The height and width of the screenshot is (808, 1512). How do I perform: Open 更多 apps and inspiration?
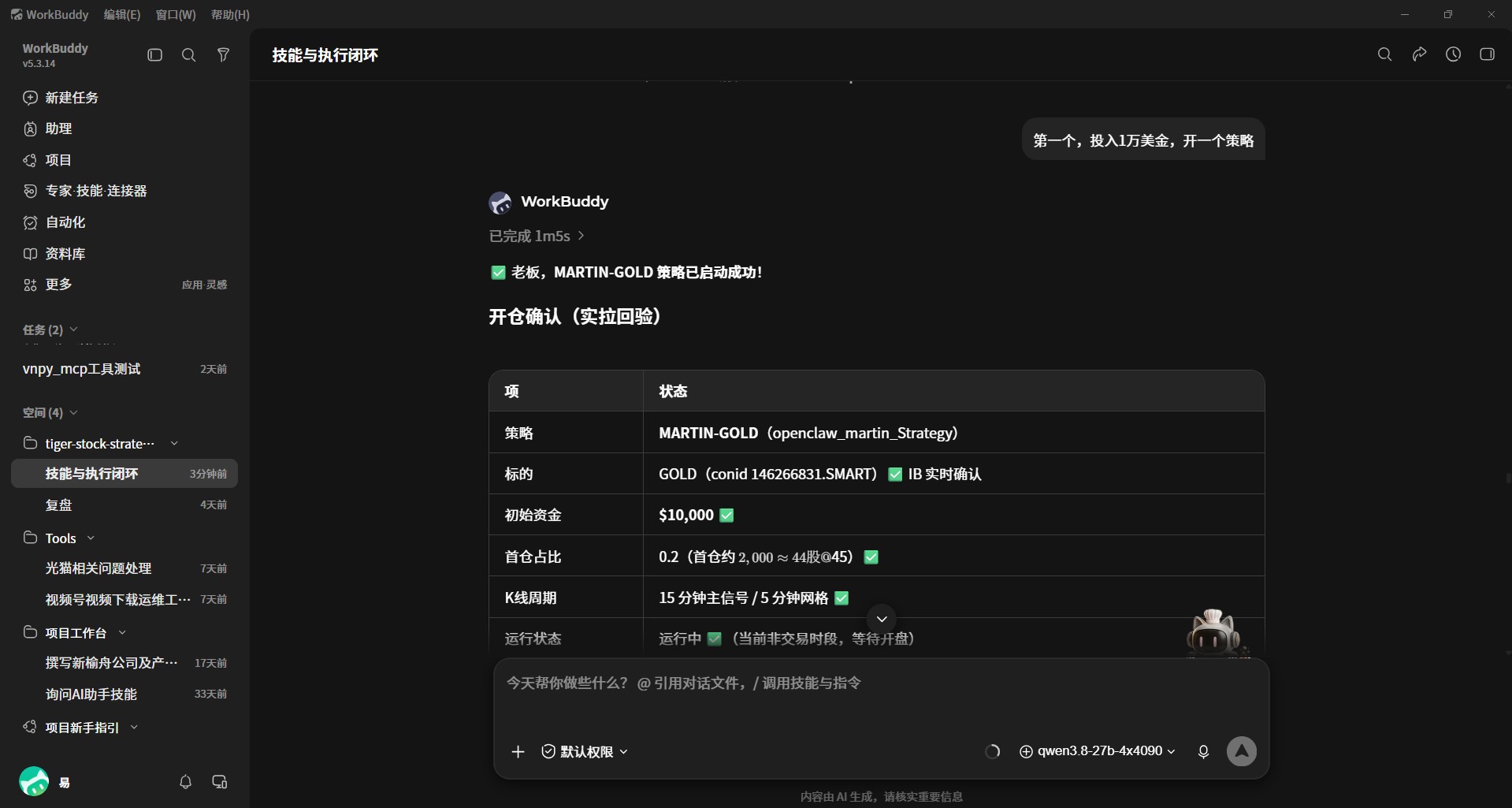pyautogui.click(x=124, y=285)
